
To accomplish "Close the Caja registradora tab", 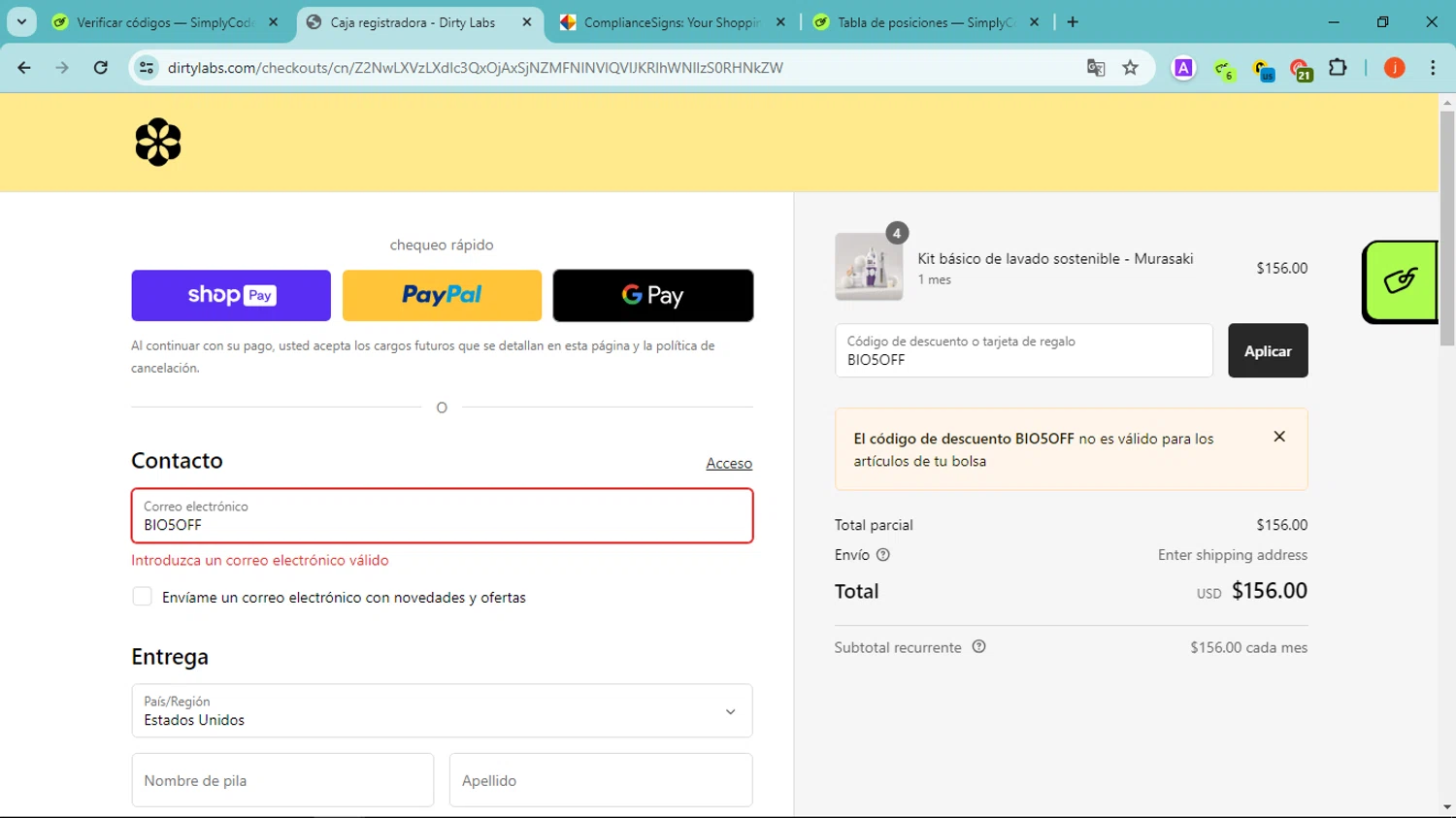I will coord(527,22).
